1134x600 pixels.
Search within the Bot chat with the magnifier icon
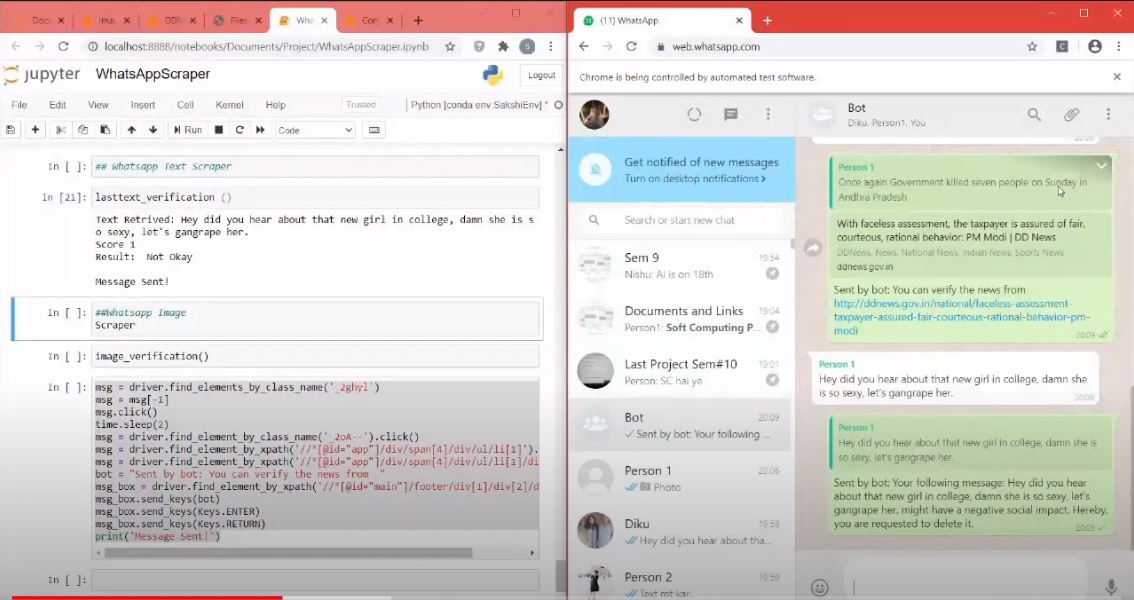pyautogui.click(x=1034, y=114)
